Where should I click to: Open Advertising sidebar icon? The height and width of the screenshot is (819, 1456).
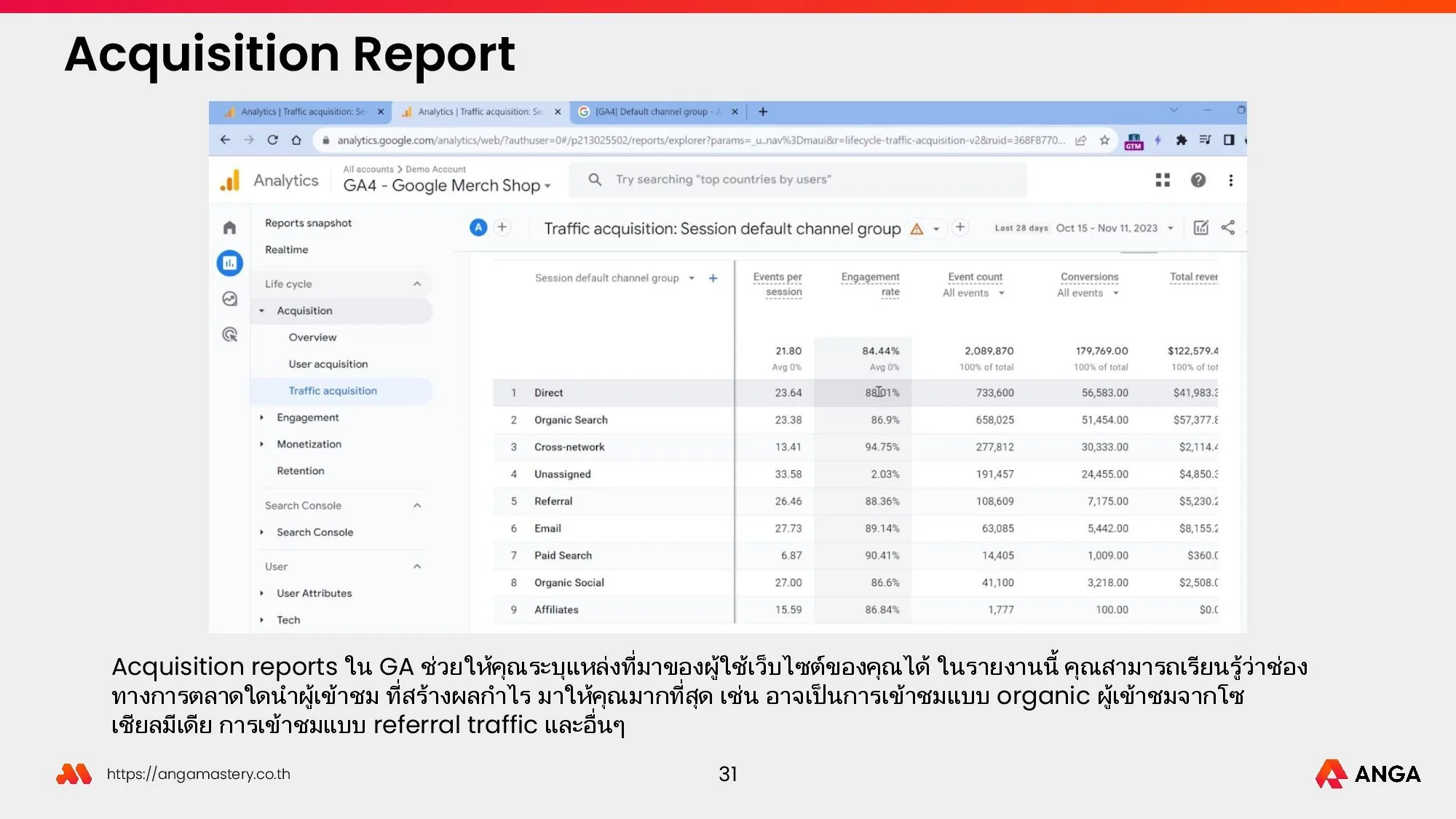[229, 334]
